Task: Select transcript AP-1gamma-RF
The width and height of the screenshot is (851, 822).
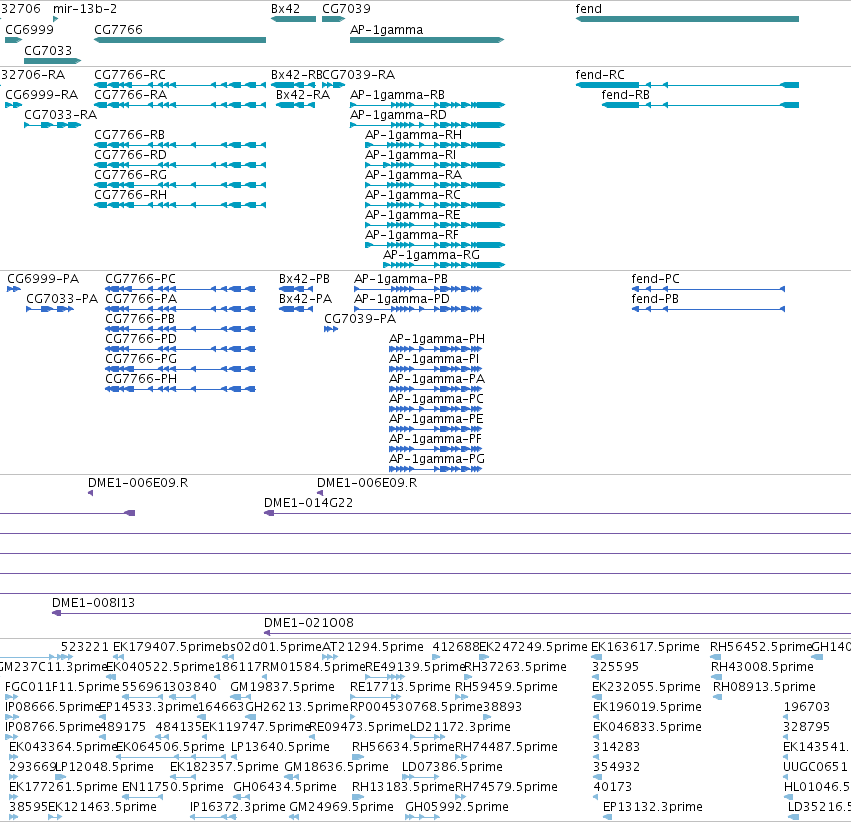Action: tap(412, 235)
